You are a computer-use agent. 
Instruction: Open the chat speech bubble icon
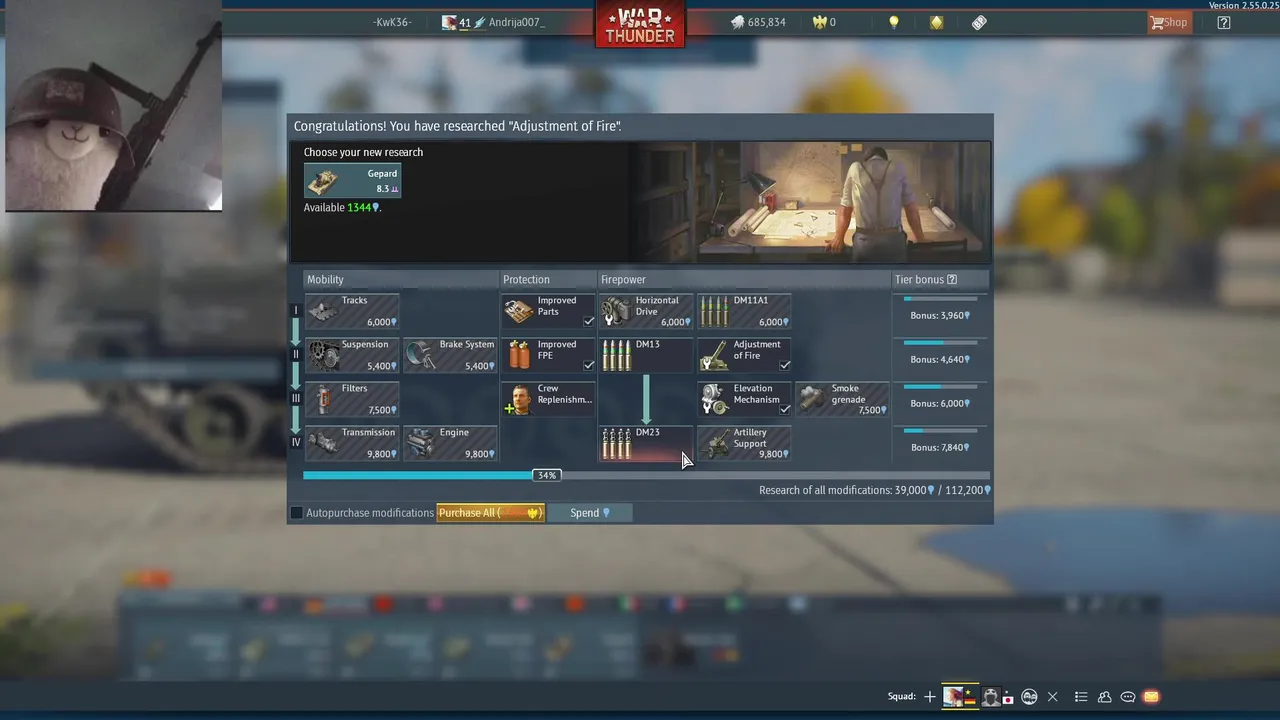click(1128, 697)
